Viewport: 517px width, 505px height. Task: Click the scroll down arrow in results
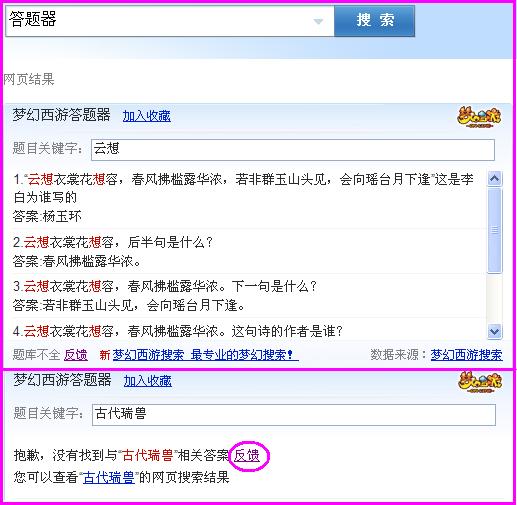tap(495, 331)
